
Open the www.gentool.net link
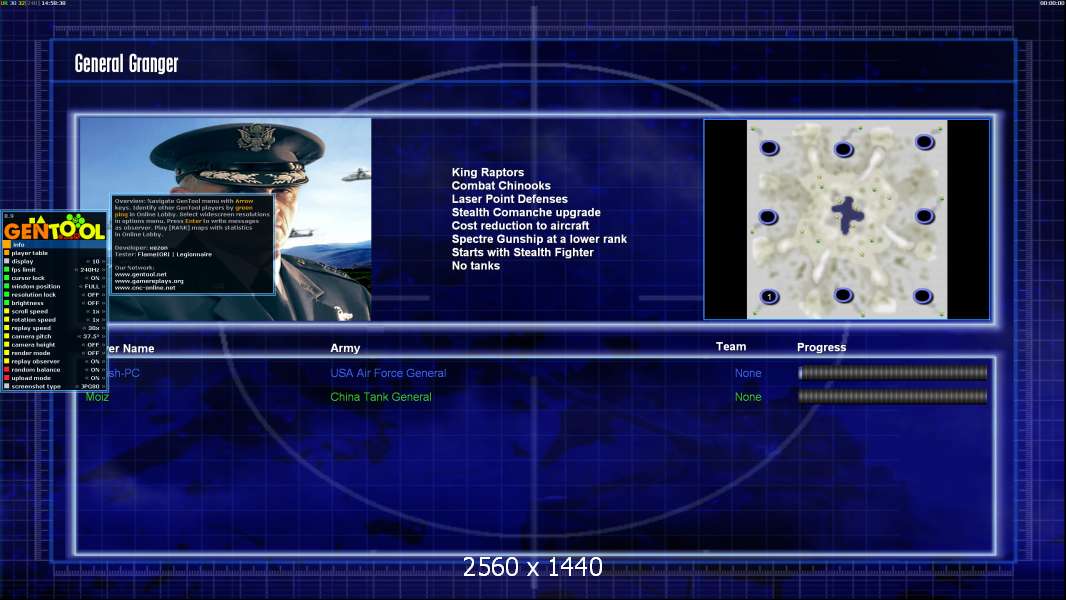[141, 275]
